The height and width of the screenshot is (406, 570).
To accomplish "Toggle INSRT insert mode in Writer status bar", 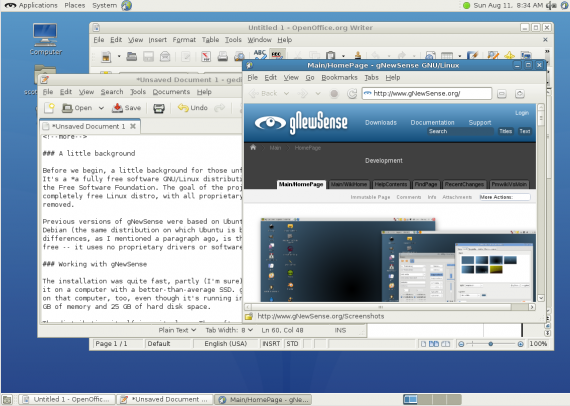I will point(271,343).
